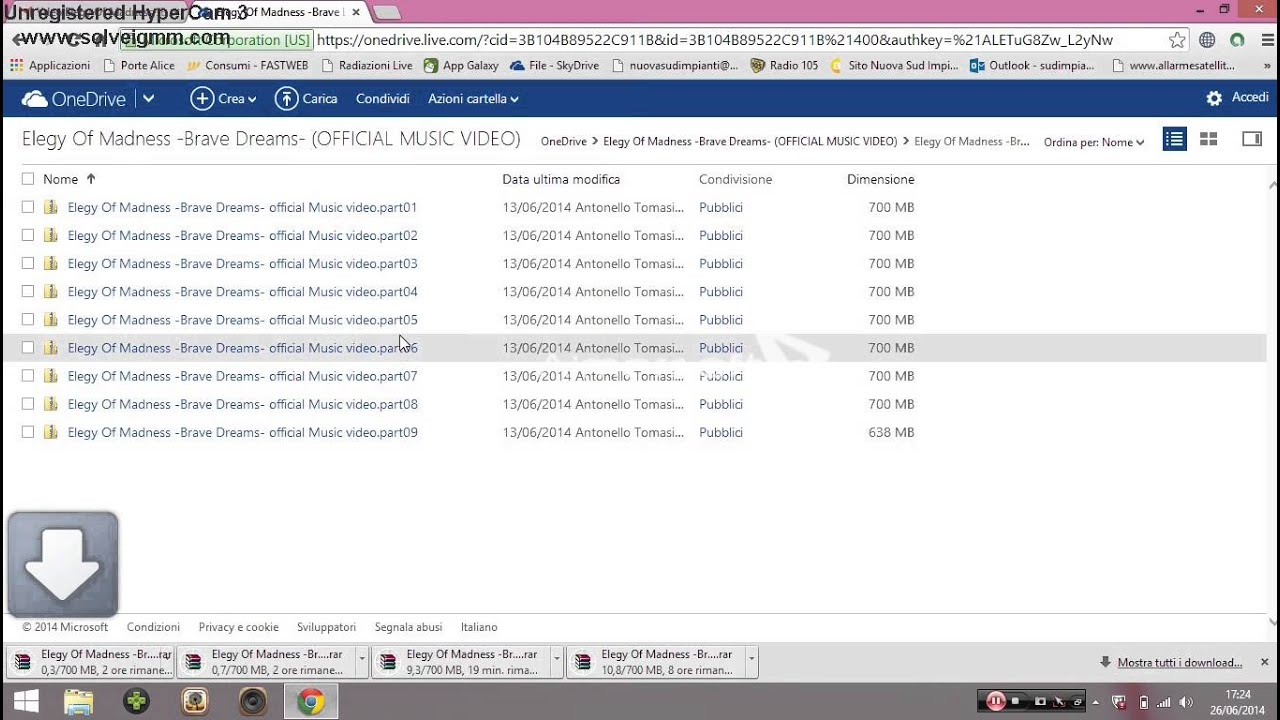Open the Outlook sudimpia bookmark
1280x720 pixels.
click(x=1032, y=65)
